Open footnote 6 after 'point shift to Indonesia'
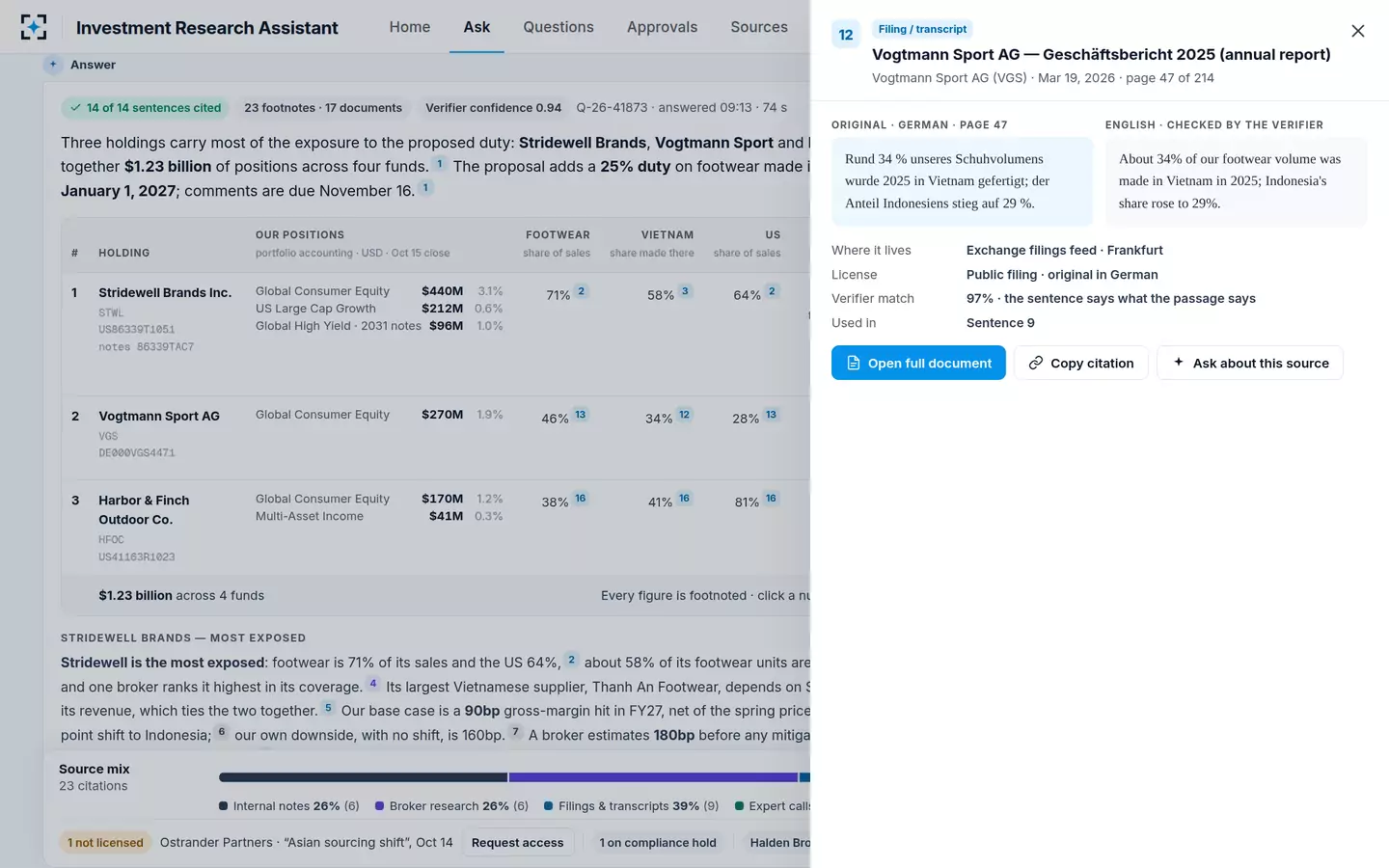This screenshot has width=1389, height=868. (x=222, y=732)
